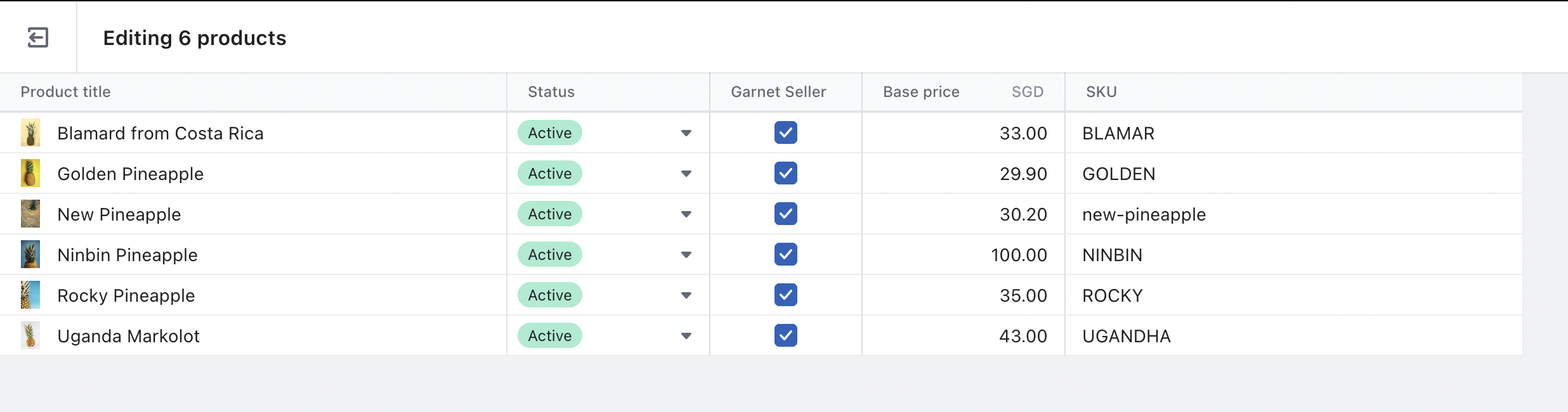The image size is (1568, 412).
Task: Click the Active badge for Golden Pineapple
Action: click(549, 173)
